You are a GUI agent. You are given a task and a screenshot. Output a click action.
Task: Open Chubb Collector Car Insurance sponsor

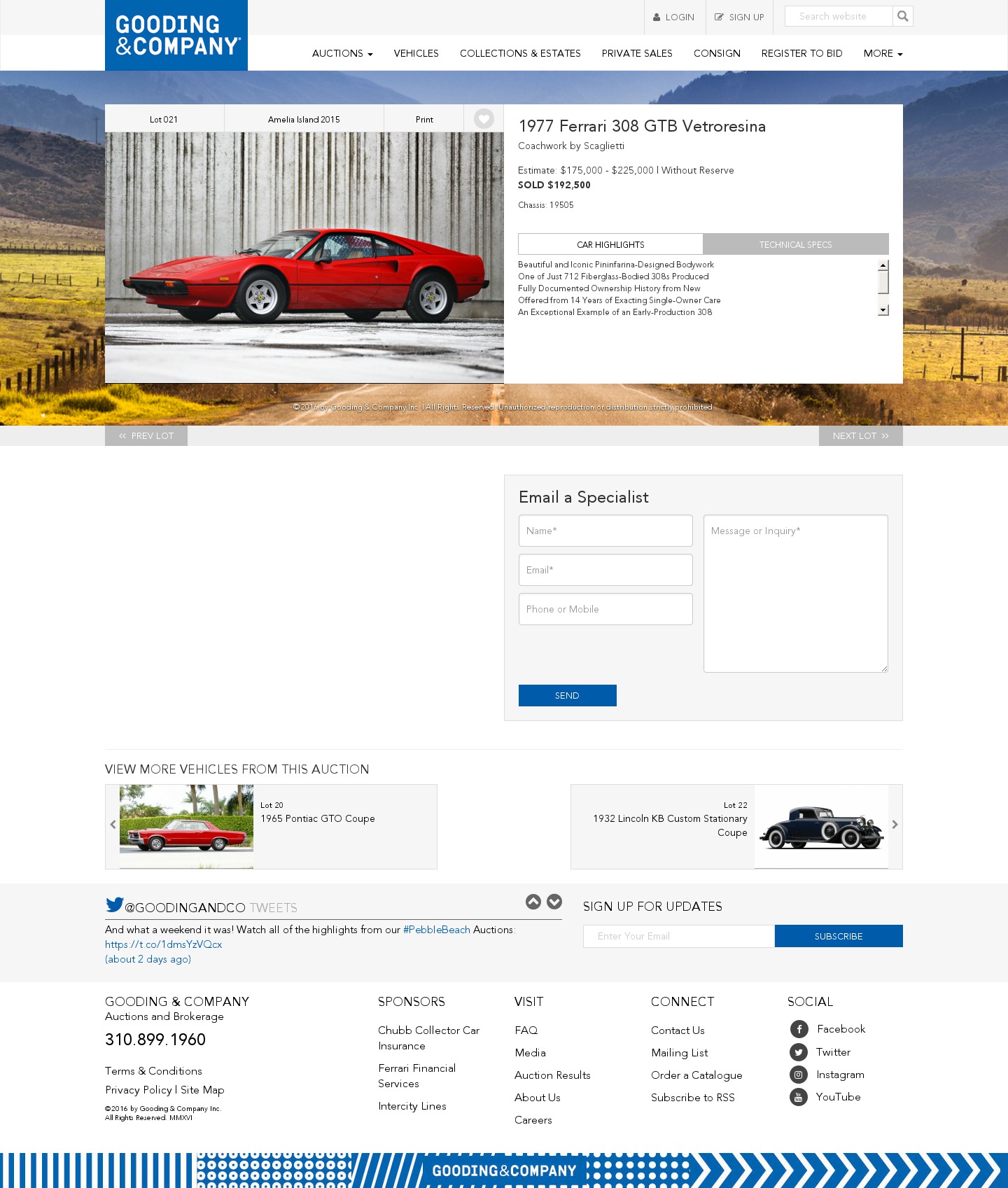428,1038
